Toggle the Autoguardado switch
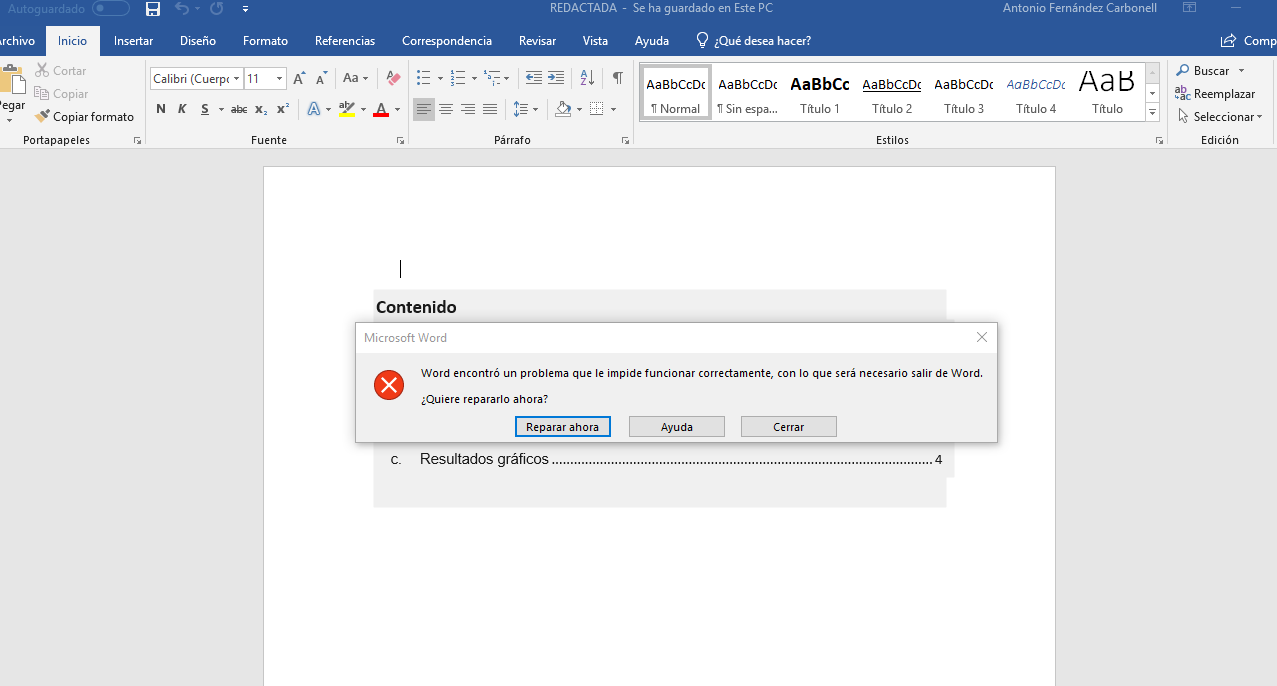 pyautogui.click(x=111, y=9)
